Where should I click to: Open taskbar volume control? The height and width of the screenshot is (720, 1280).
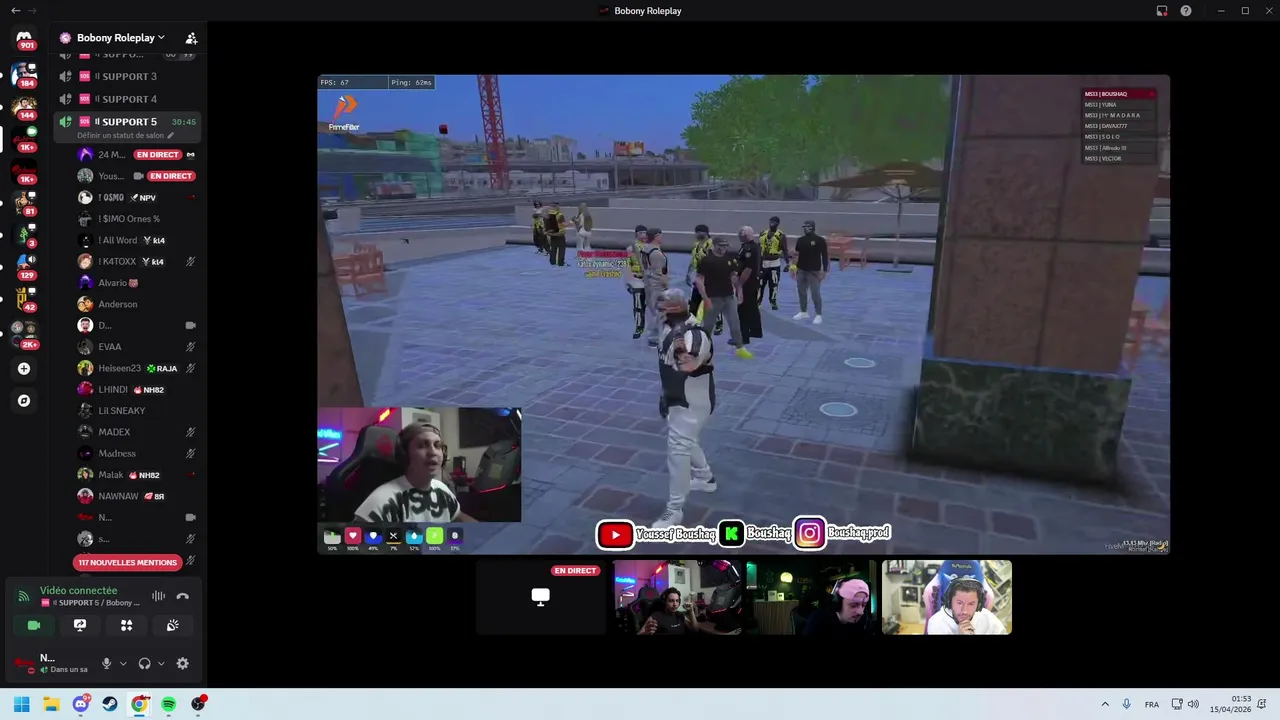(1193, 704)
